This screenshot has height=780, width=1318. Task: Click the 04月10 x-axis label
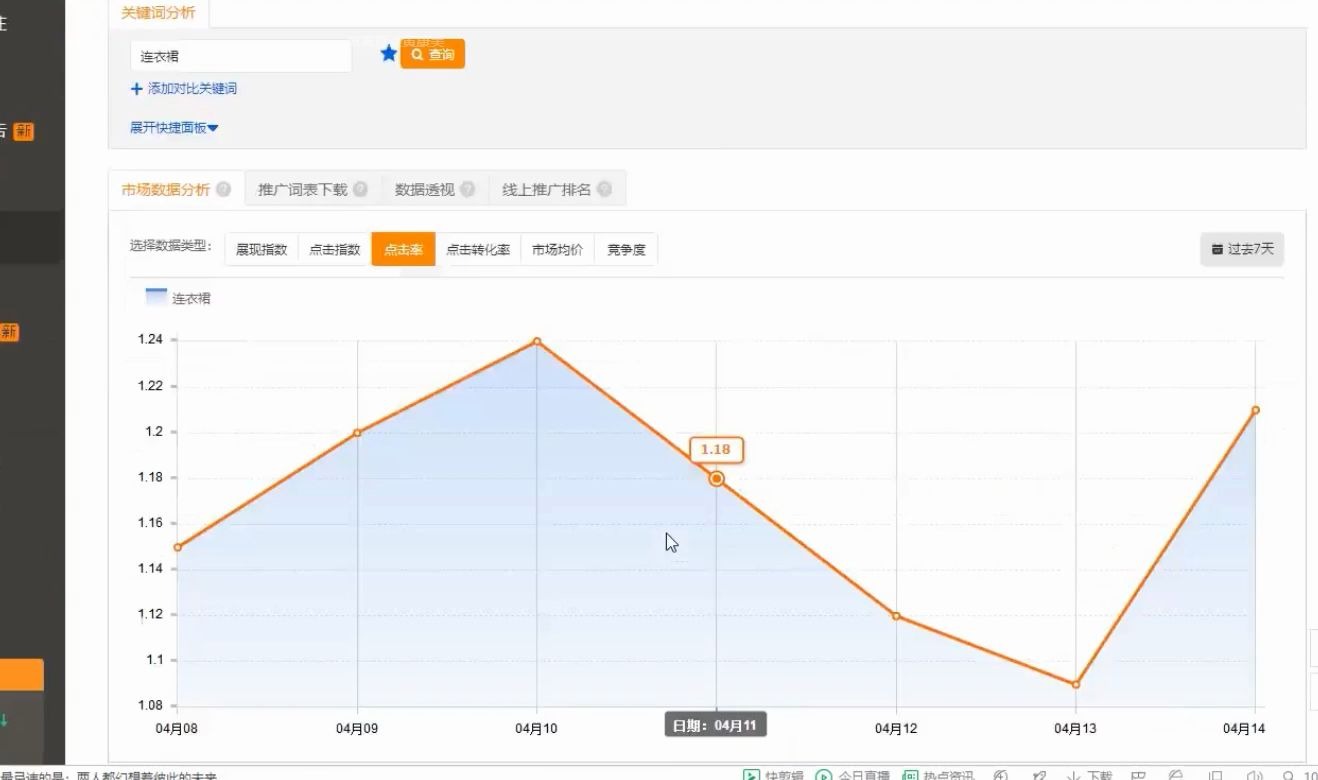pyautogui.click(x=536, y=728)
